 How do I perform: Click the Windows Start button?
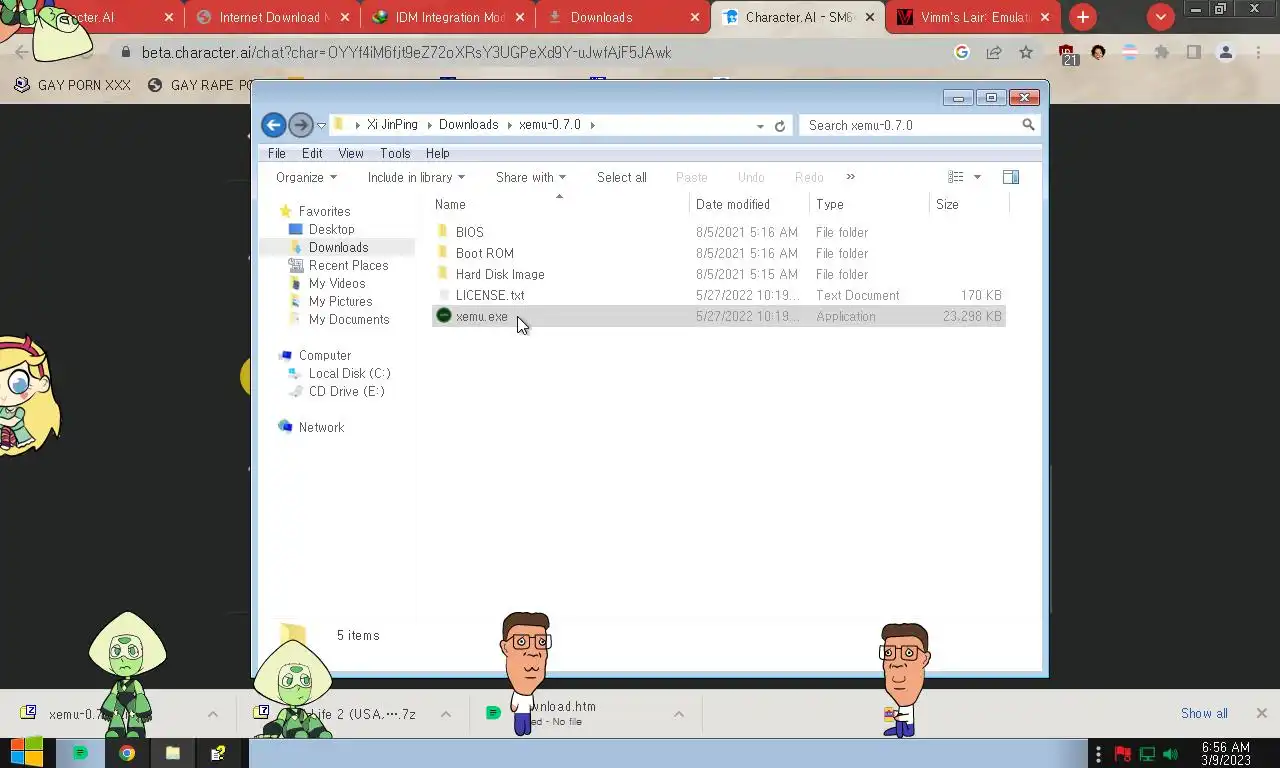27,752
